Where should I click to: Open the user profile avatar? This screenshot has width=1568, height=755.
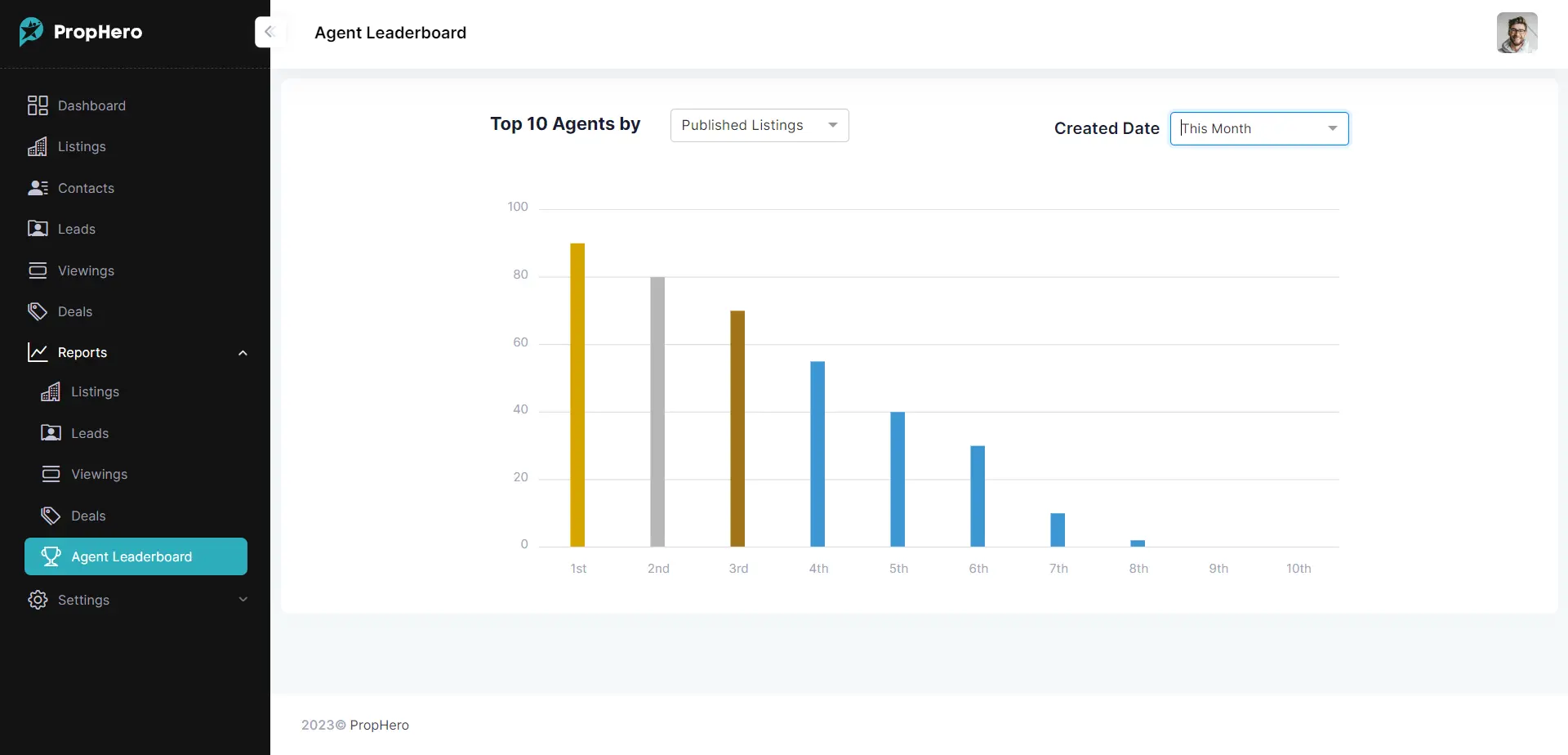point(1517,33)
